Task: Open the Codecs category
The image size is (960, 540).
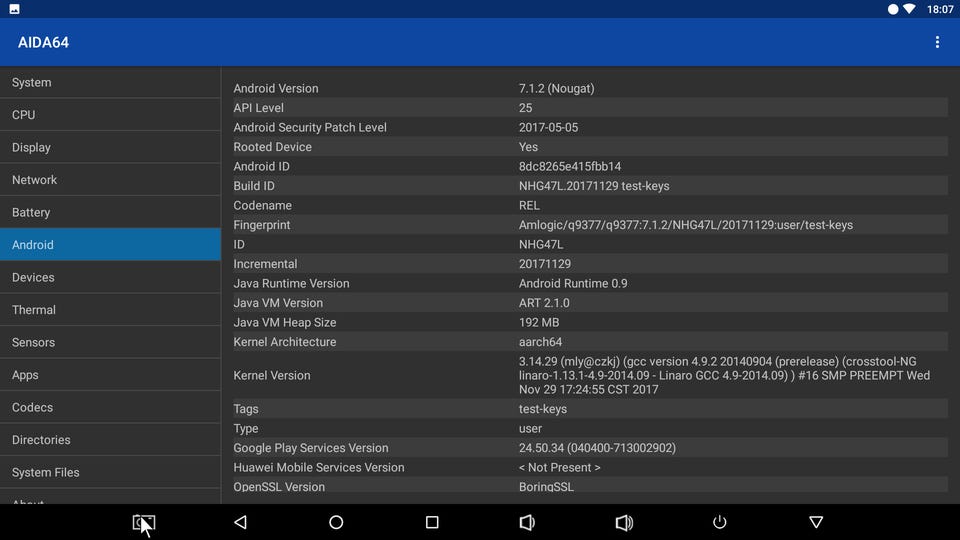Action: coord(110,407)
